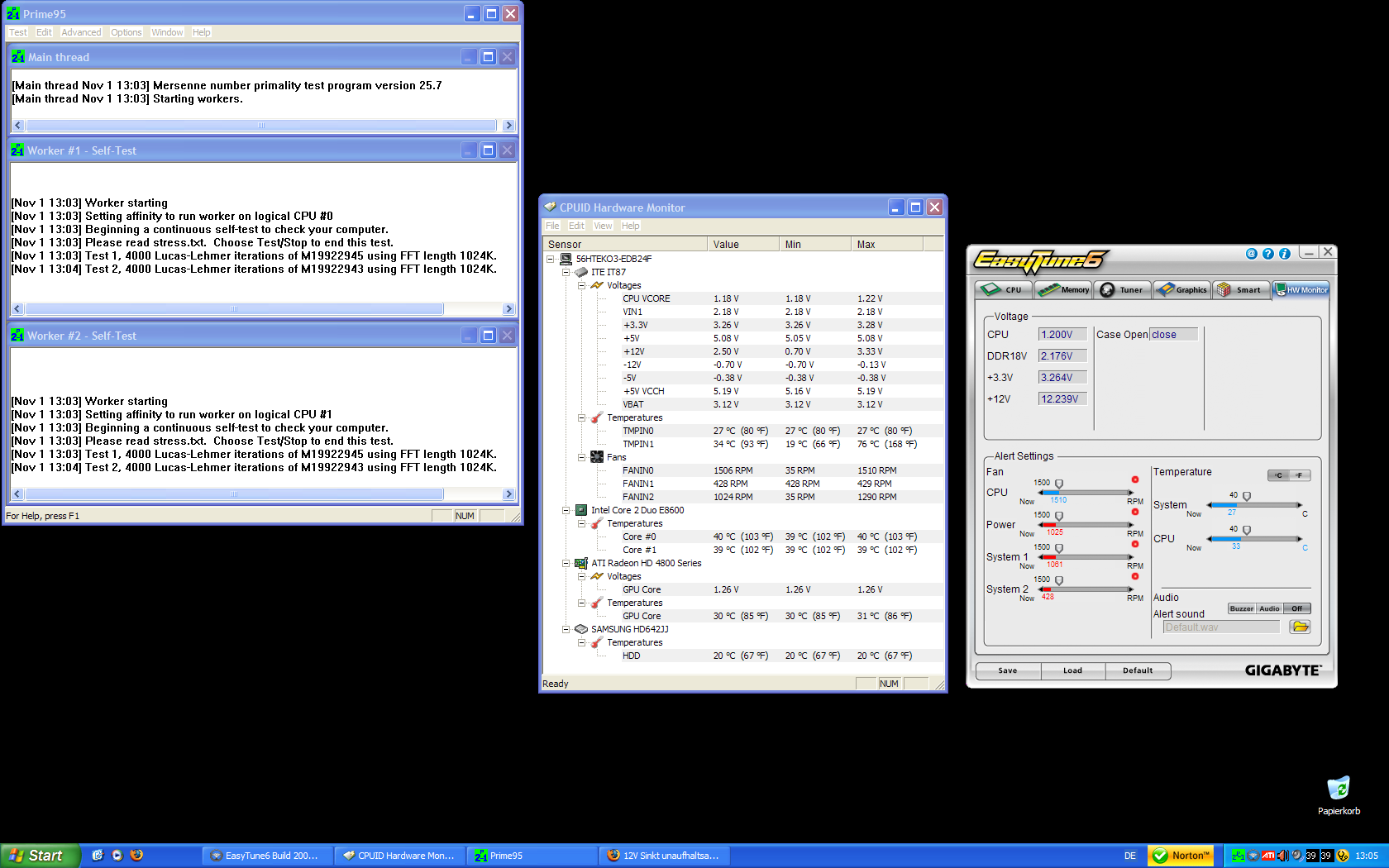Toggle the System 1 fan alert indicator

1135,544
